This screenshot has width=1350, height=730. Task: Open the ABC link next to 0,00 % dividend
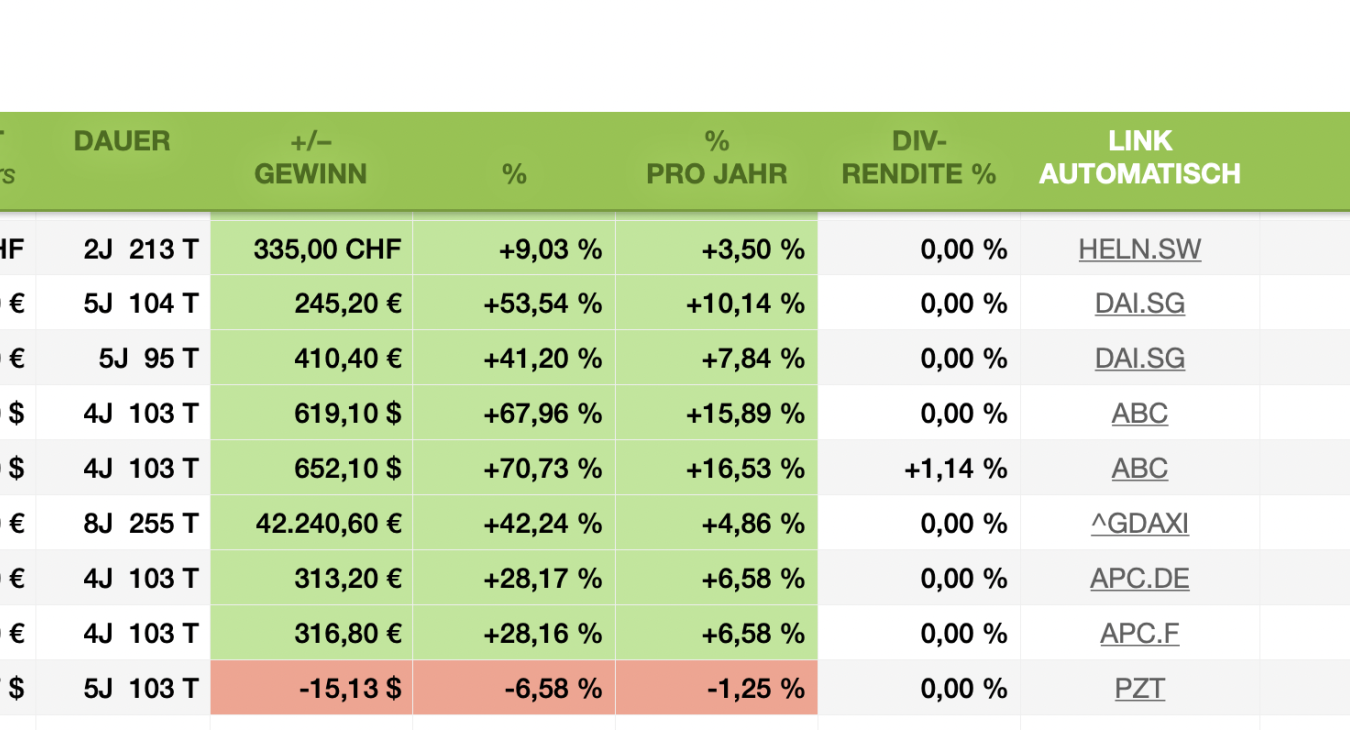click(x=1140, y=413)
